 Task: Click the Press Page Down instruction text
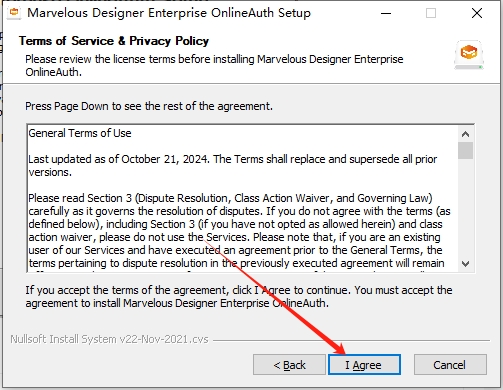click(x=149, y=106)
